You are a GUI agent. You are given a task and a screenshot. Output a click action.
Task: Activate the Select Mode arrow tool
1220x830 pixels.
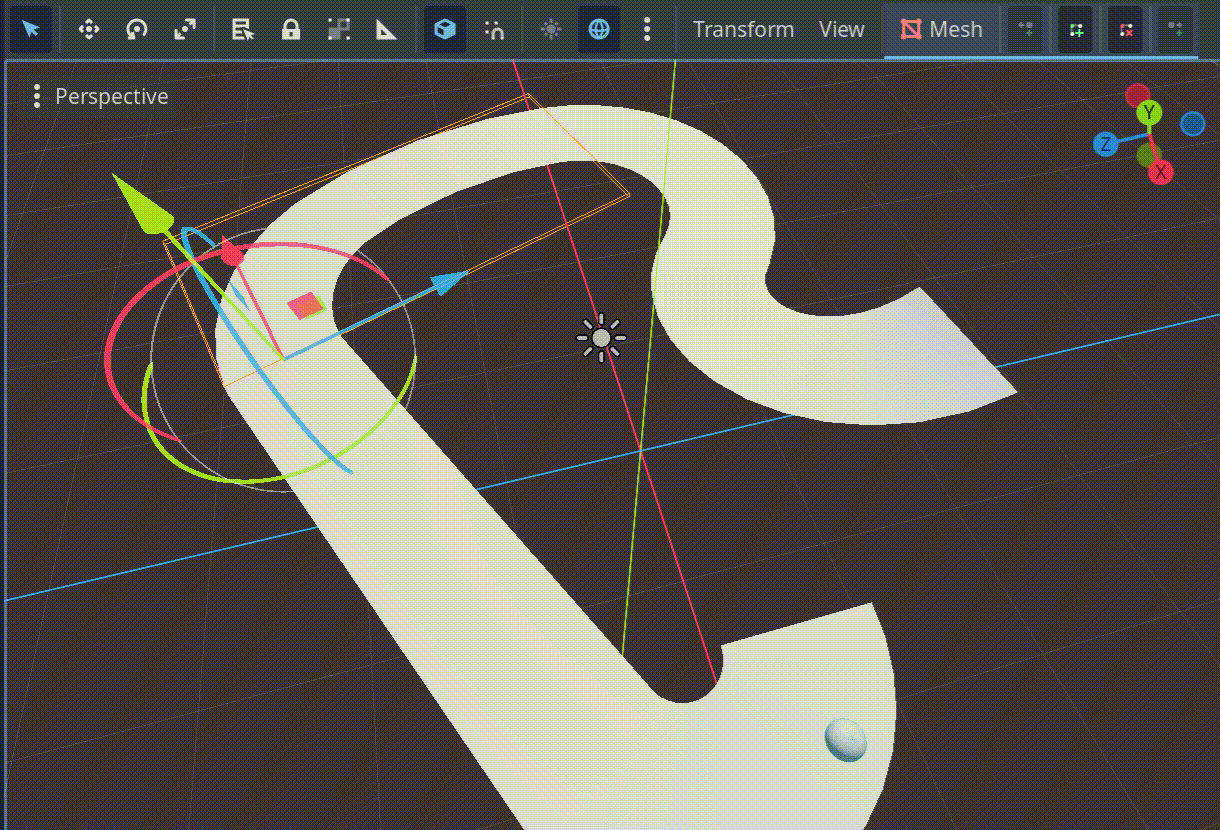31,29
